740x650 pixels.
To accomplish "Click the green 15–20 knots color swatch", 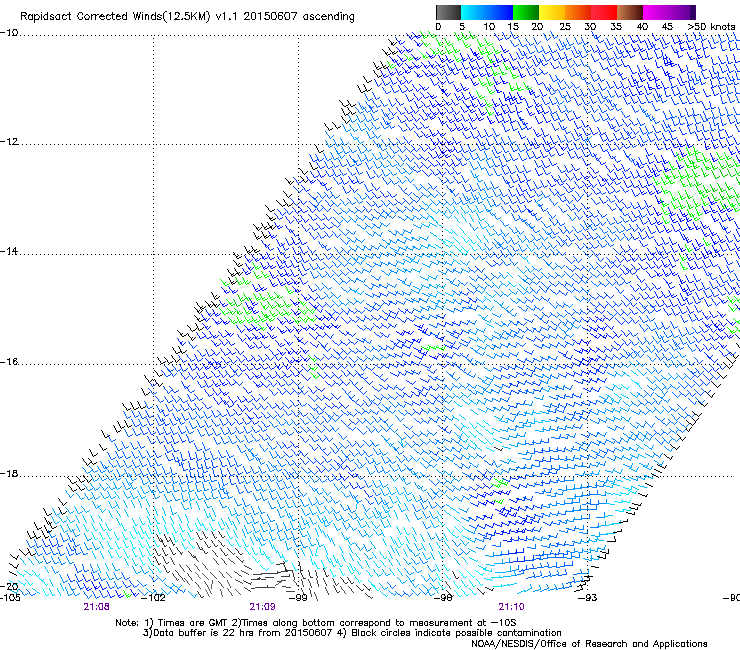I will 526,12.
